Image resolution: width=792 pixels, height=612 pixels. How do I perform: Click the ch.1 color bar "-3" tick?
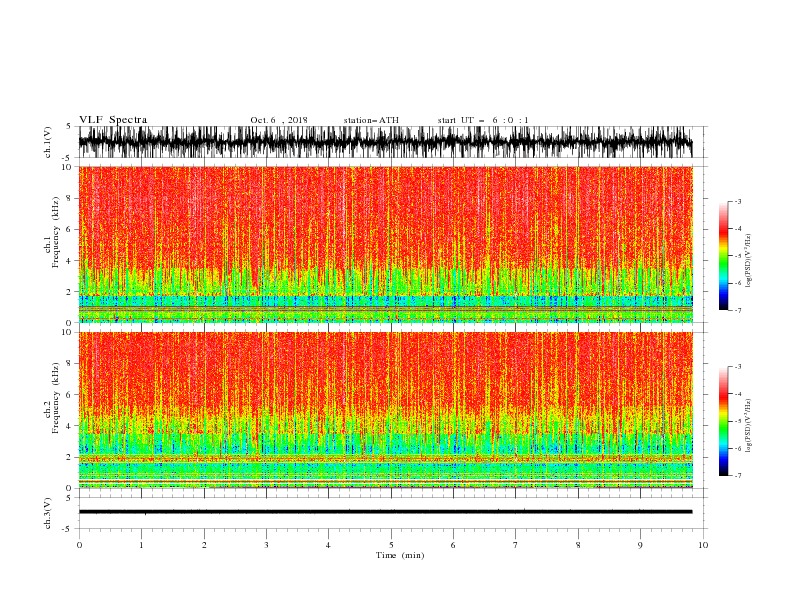point(738,201)
